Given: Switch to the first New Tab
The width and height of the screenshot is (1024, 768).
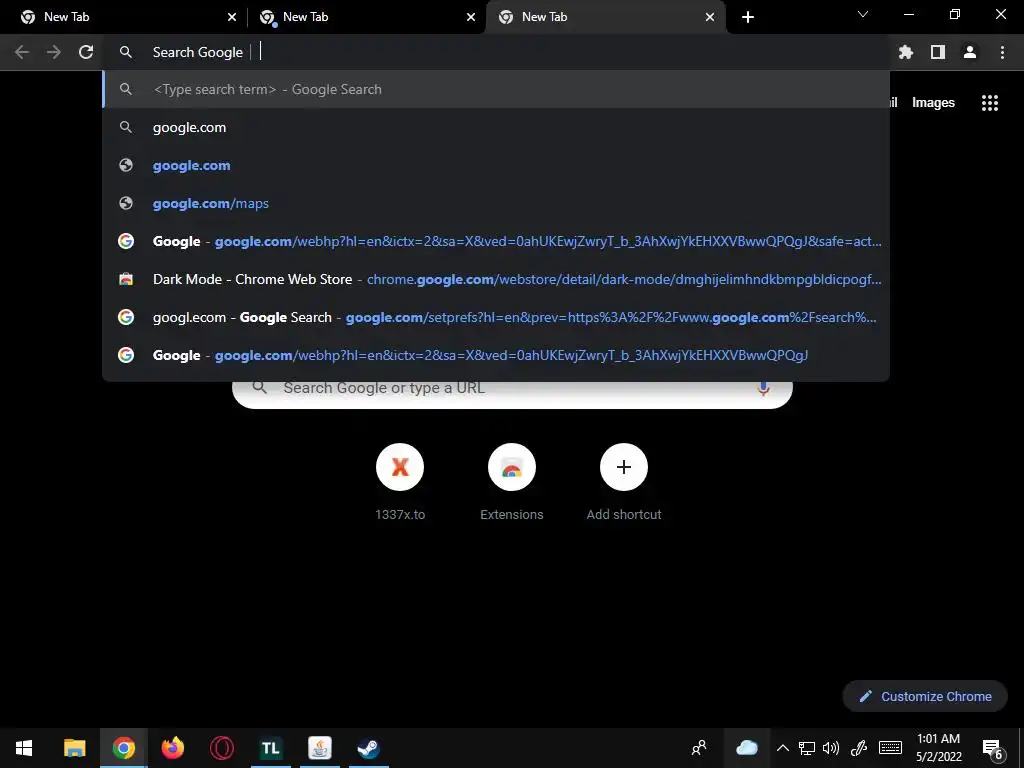Looking at the screenshot, I should (x=124, y=17).
